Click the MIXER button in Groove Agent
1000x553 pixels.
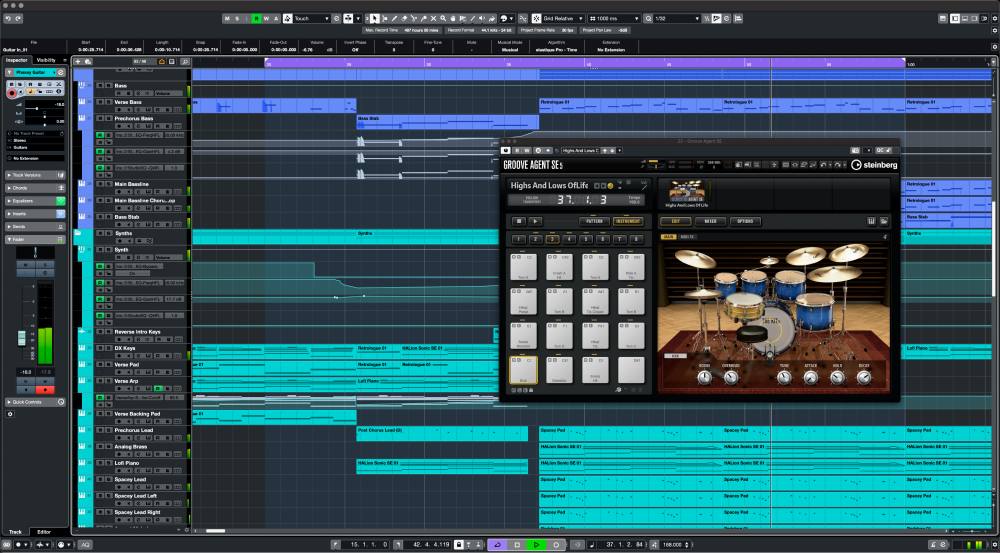tap(709, 221)
